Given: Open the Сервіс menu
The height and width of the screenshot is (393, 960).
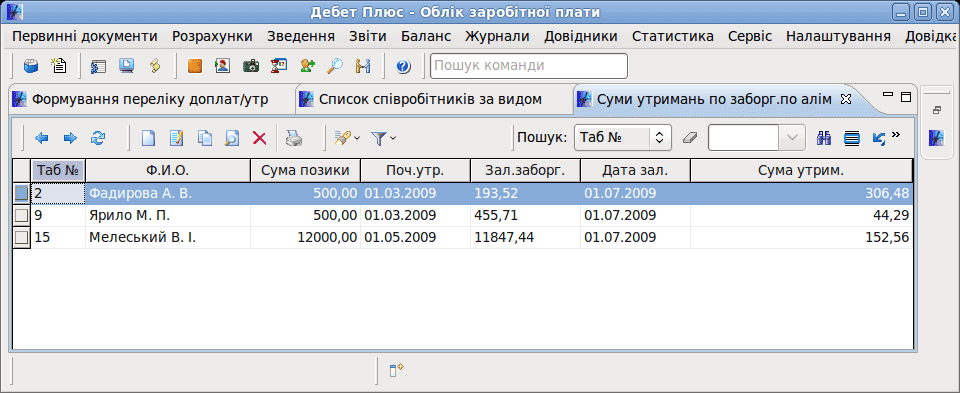Looking at the screenshot, I should click(x=750, y=36).
